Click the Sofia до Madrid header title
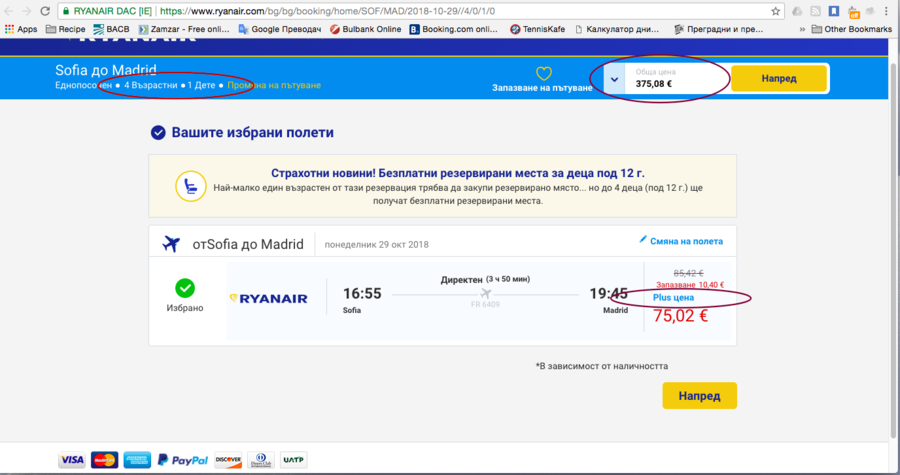 tap(106, 70)
